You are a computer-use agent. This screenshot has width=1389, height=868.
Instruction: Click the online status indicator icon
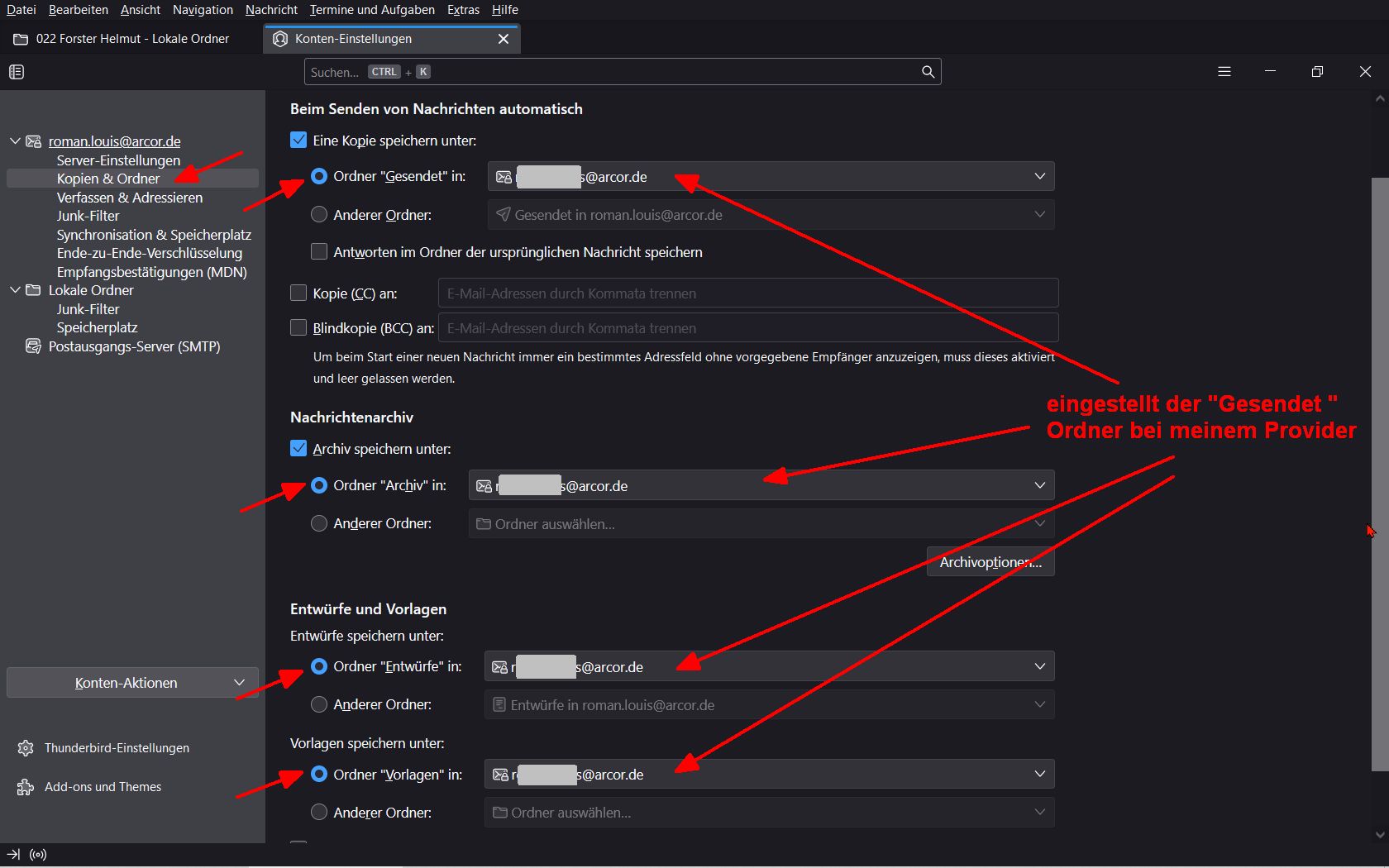(x=38, y=855)
